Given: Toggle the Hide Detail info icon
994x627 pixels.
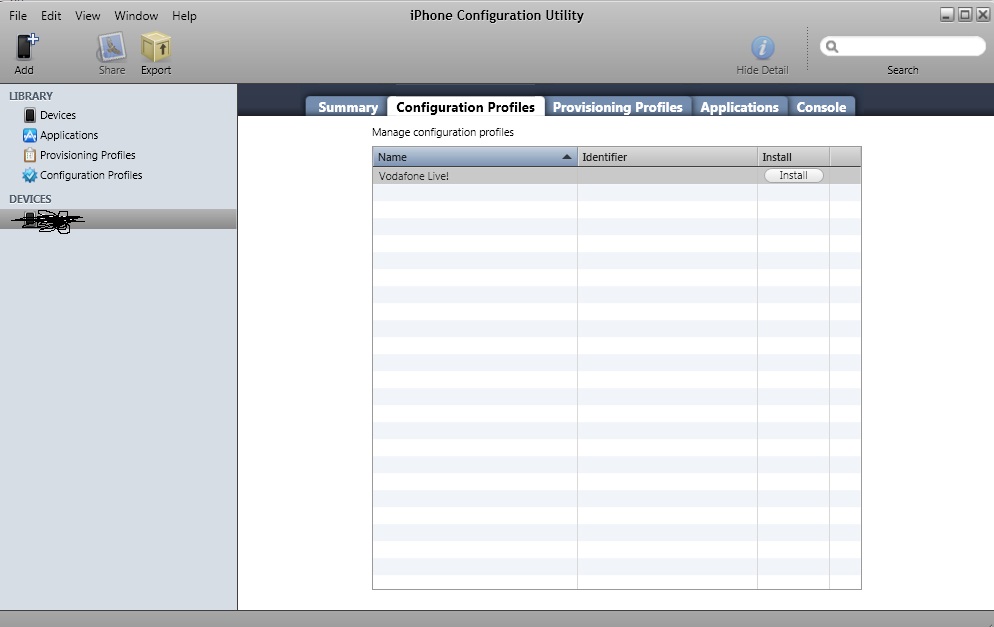Looking at the screenshot, I should pos(763,47).
